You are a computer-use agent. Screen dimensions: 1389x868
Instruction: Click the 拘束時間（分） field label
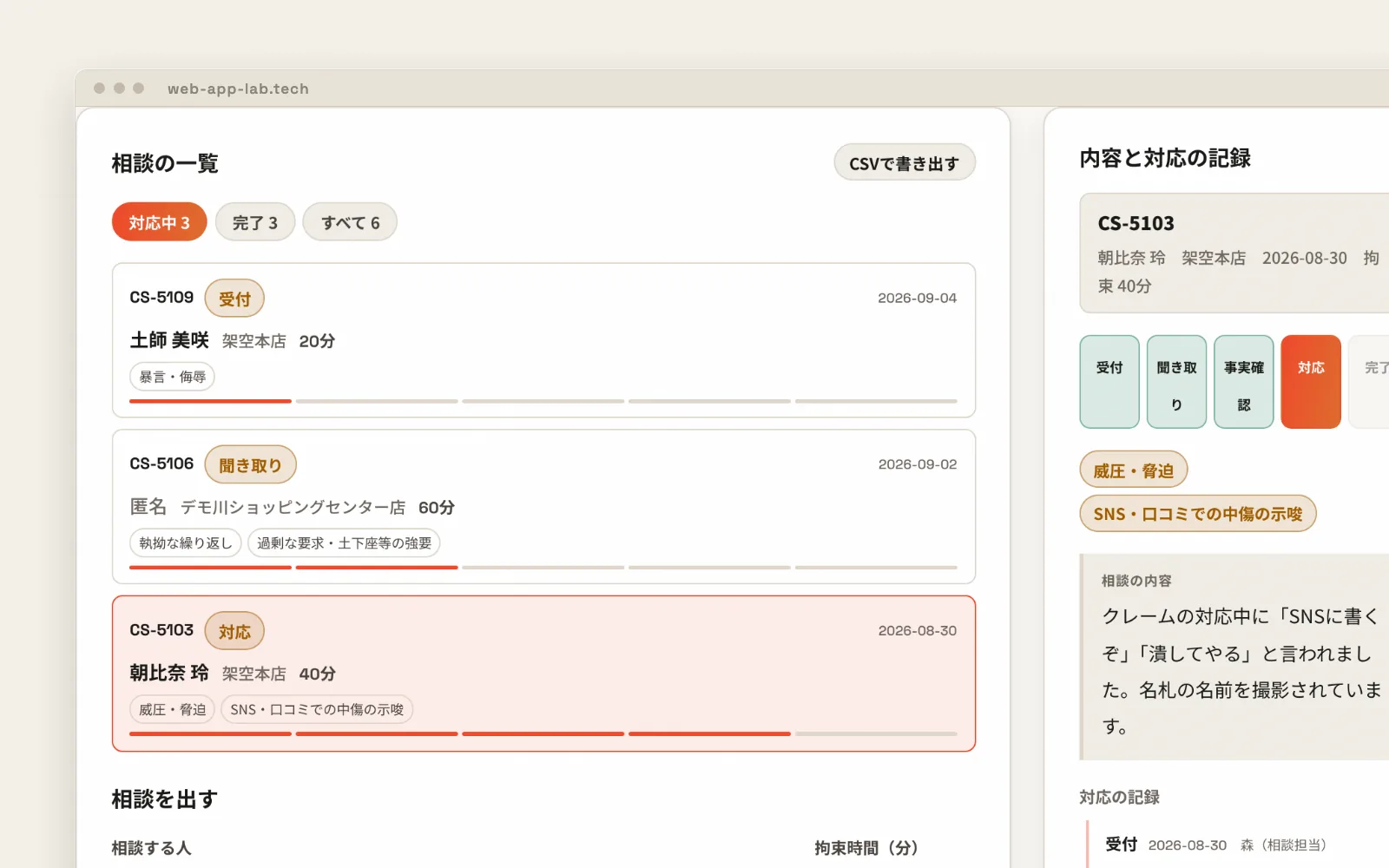866,848
